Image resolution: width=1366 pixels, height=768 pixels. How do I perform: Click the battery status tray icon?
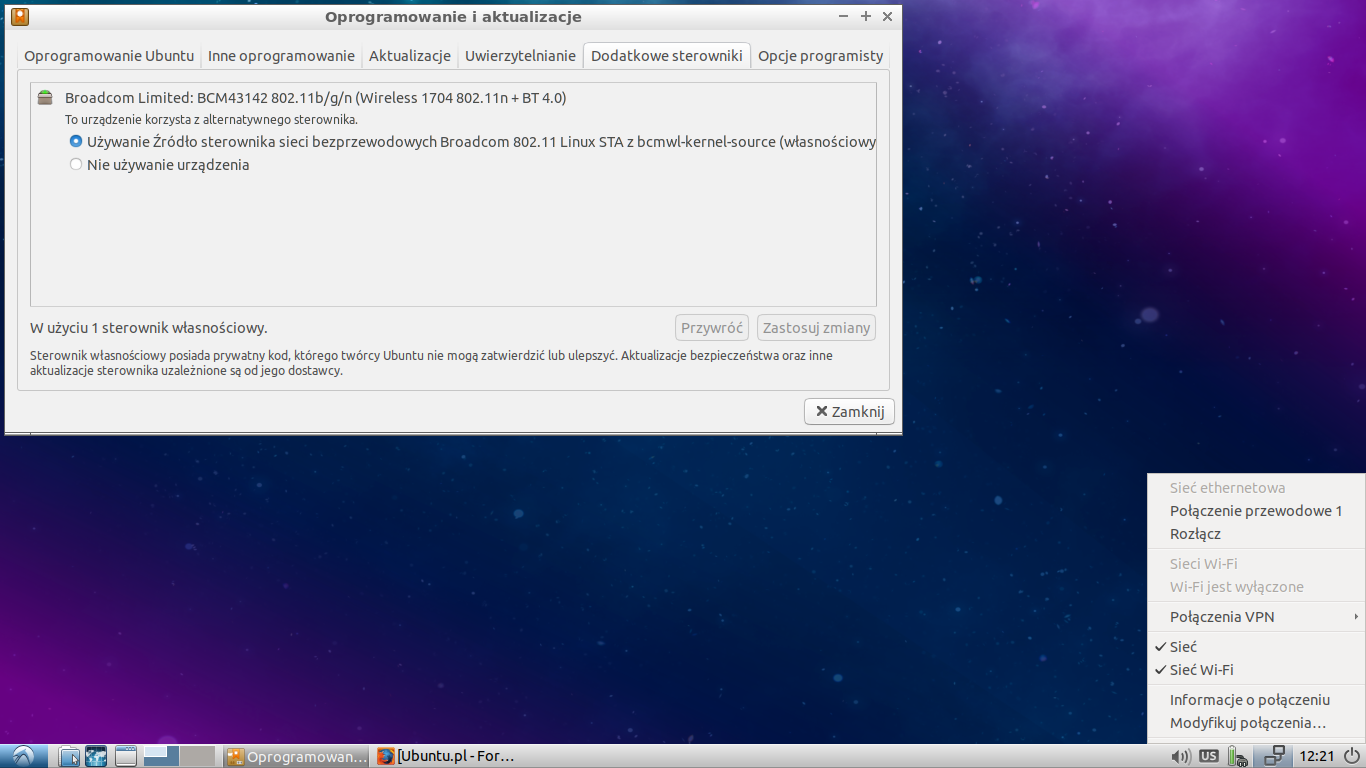(1238, 757)
